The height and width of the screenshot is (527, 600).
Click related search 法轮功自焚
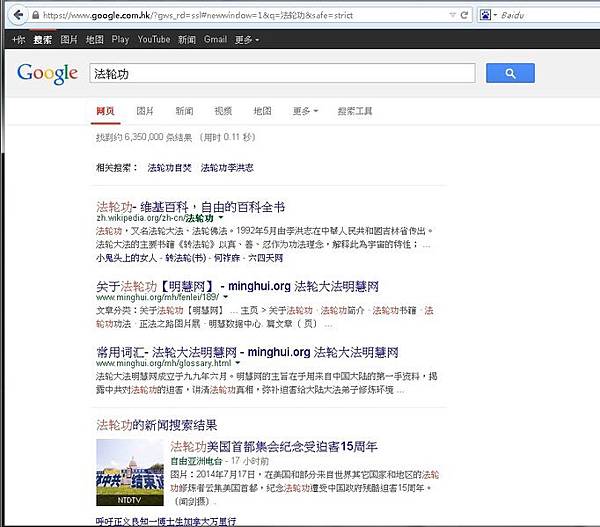169,168
